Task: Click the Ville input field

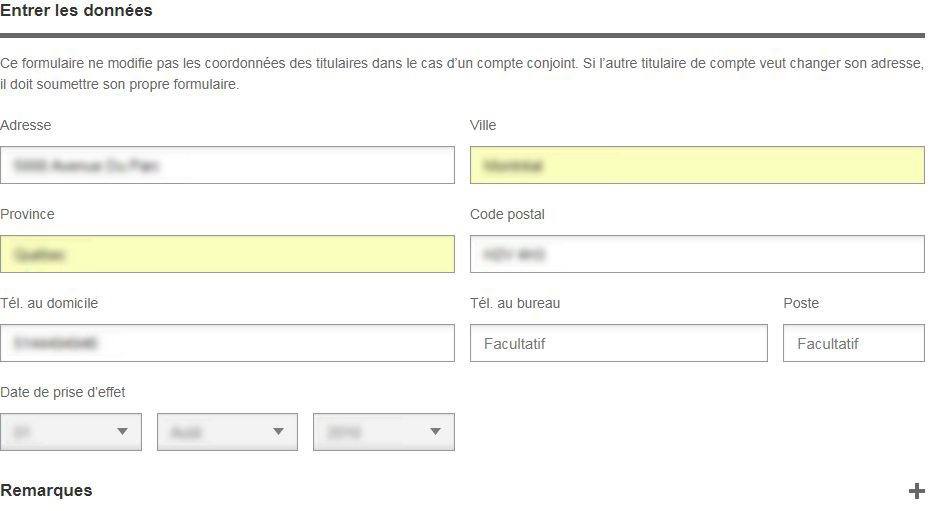Action: point(698,165)
